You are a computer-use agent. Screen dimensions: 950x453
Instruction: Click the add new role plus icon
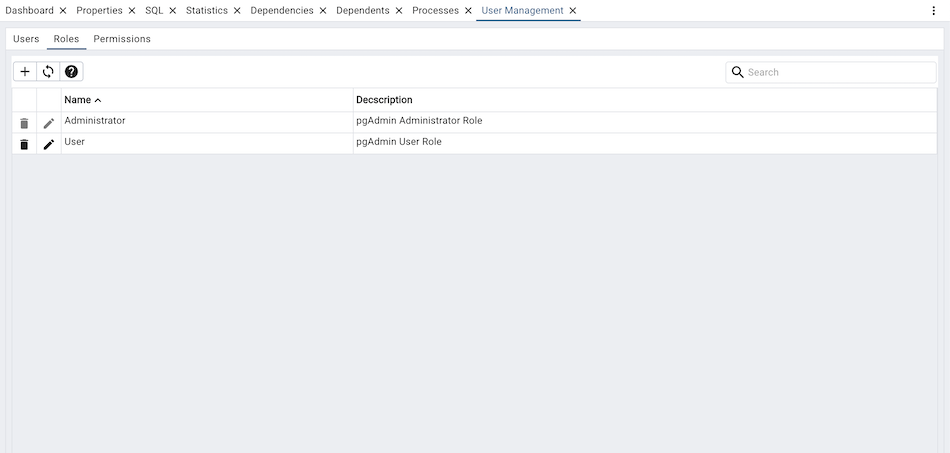tap(25, 72)
